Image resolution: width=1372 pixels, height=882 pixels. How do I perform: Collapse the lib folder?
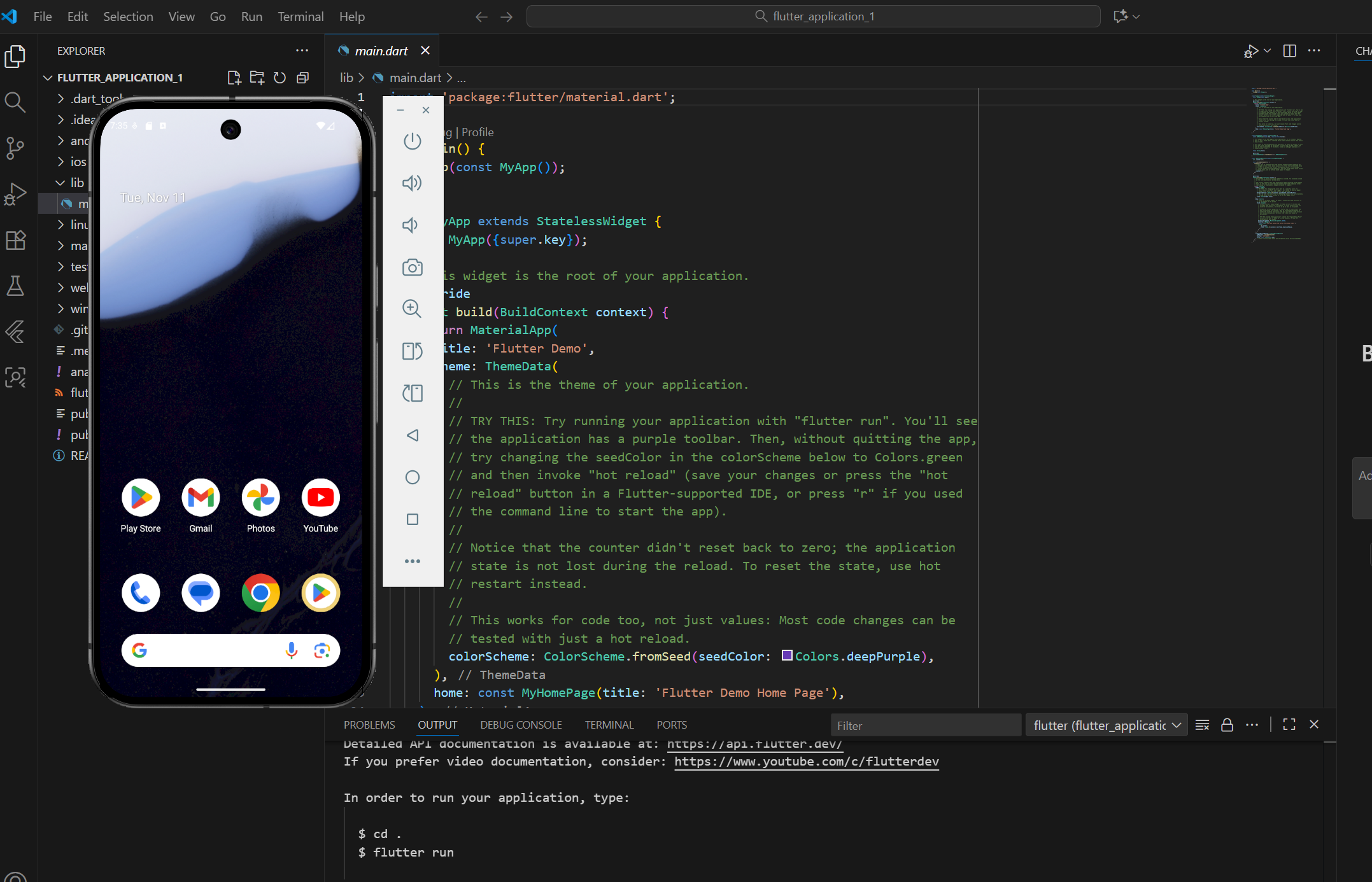(60, 183)
